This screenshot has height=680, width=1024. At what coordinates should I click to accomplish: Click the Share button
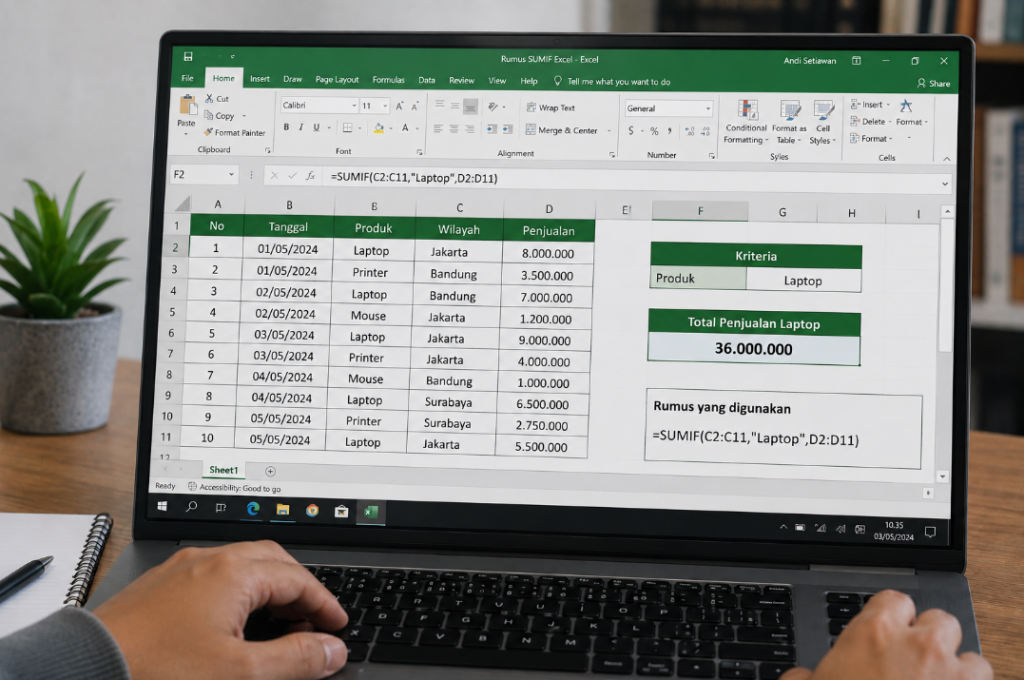click(934, 84)
